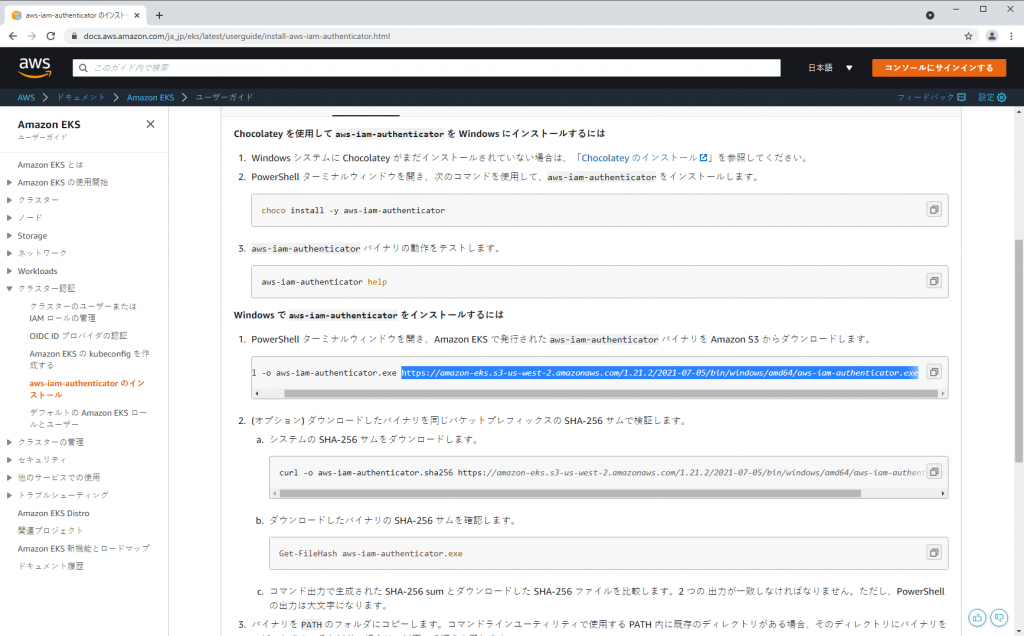Expand the ネットワーク sidebar section

click(9, 253)
